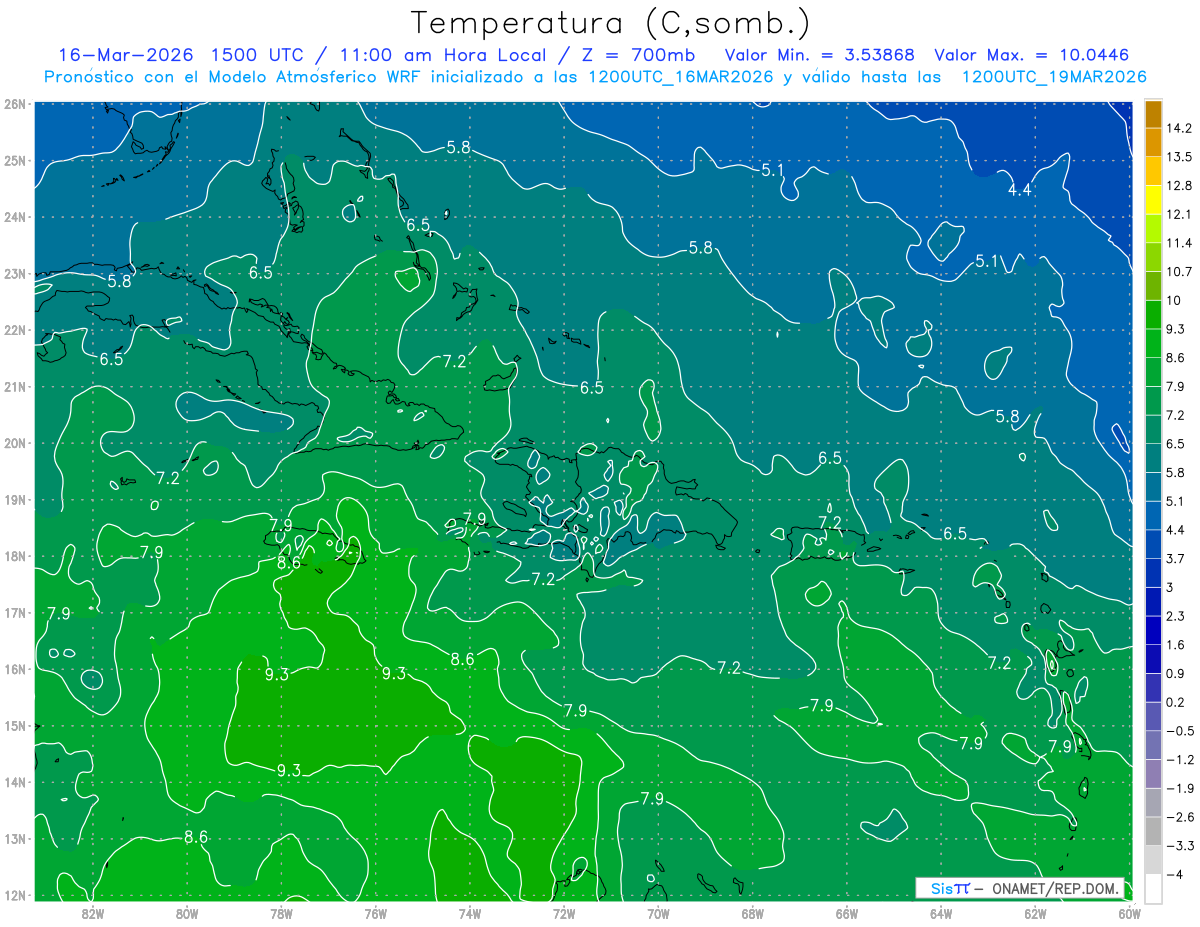Click the "74W" longitude axis label
This screenshot has height=927, width=1200.
(x=469, y=912)
